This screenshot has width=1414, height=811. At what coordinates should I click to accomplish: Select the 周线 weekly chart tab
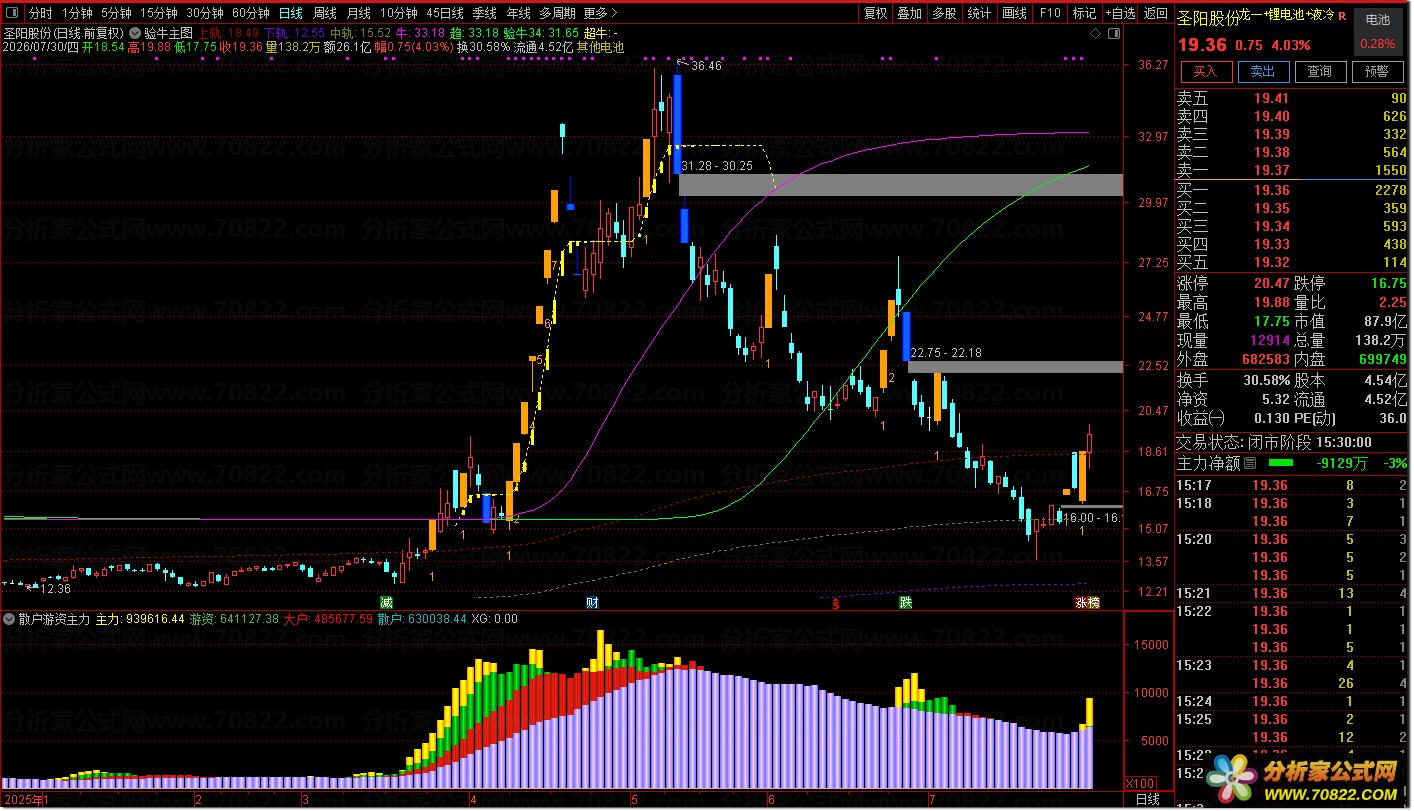[x=324, y=13]
